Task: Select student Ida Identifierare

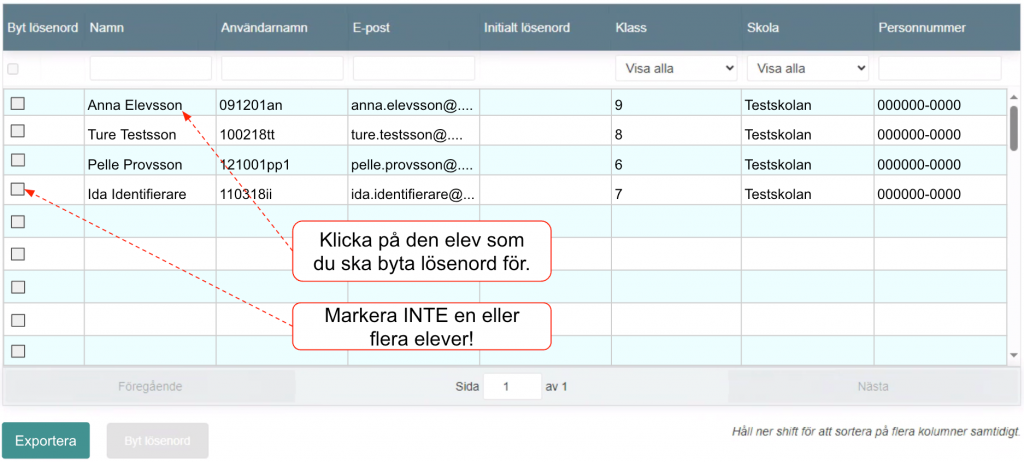Action: (x=137, y=194)
